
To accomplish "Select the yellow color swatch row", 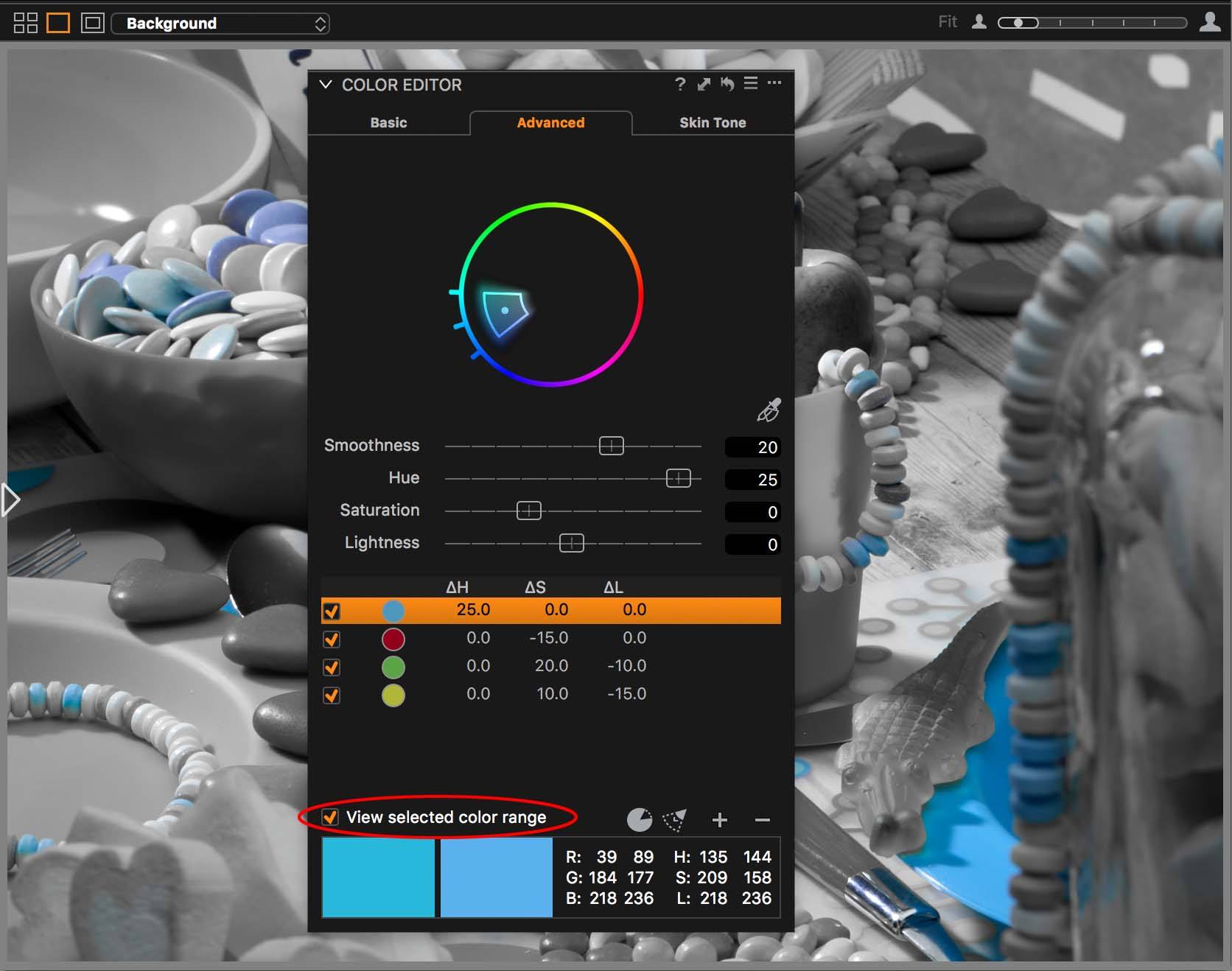I will (x=551, y=695).
